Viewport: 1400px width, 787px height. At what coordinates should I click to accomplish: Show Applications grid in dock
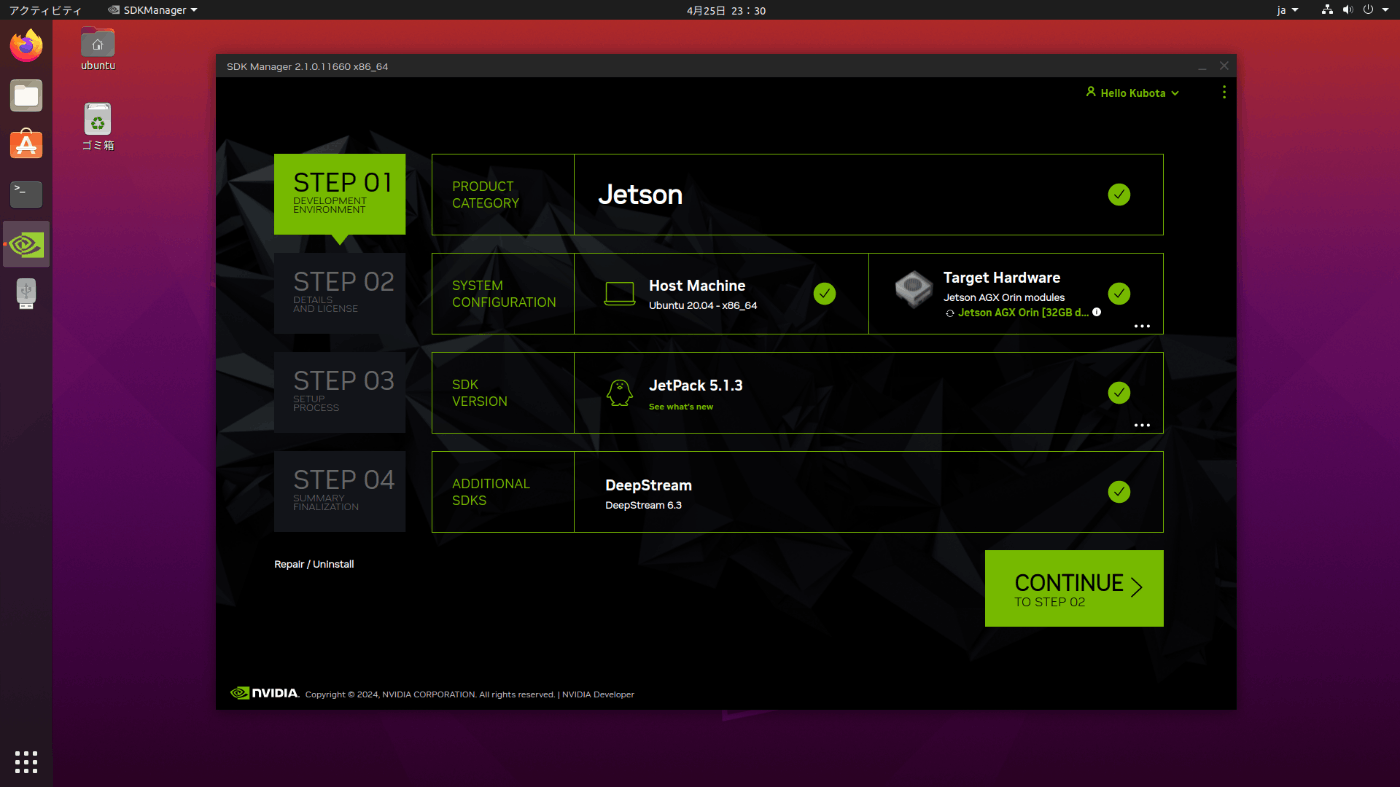point(27,761)
